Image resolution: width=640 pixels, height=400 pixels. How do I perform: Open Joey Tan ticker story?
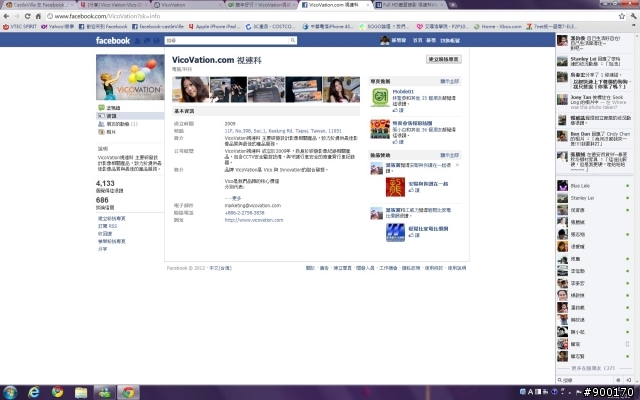tap(594, 100)
